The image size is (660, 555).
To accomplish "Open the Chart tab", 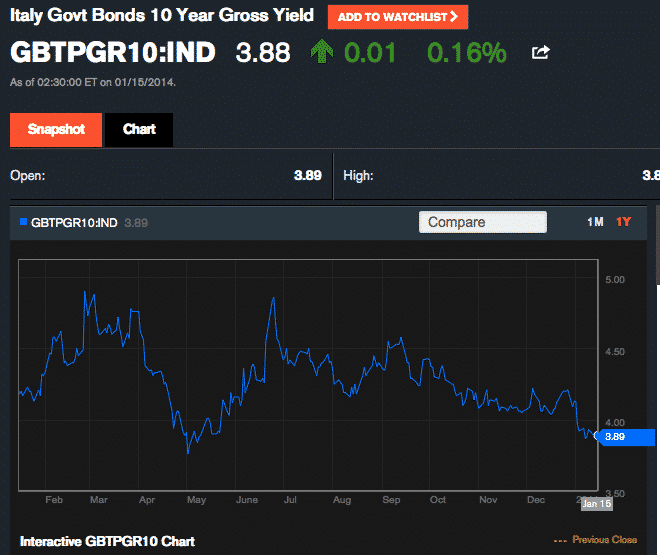I will tap(139, 130).
